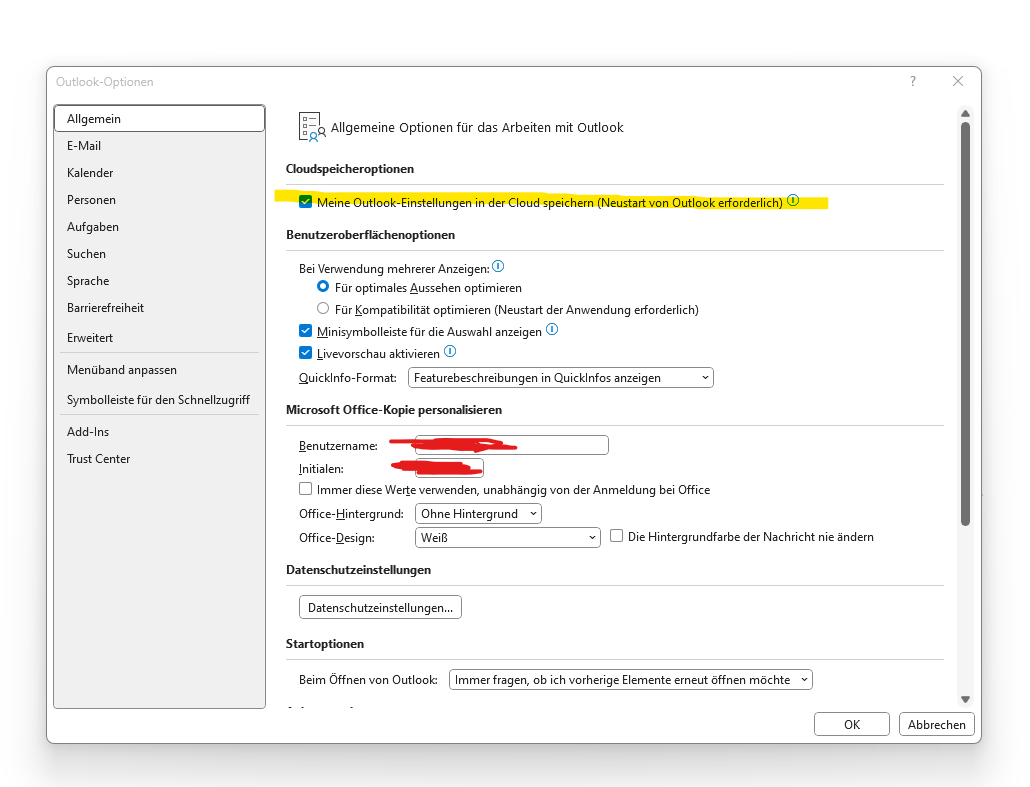Viewport: 1030px width, 787px height.
Task: Open the Office-Hintergrund dropdown
Action: (x=478, y=514)
